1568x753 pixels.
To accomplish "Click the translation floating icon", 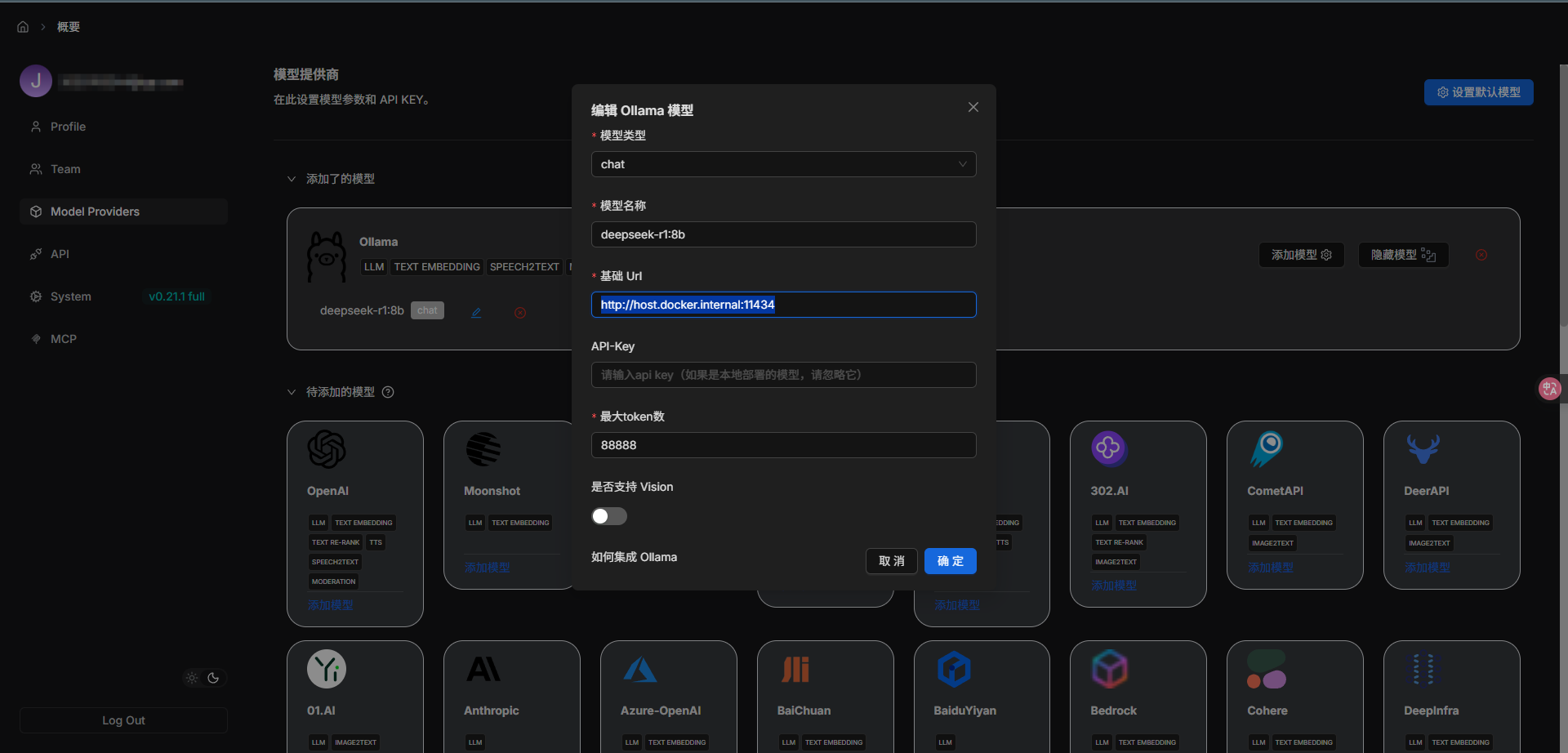I will [1549, 389].
